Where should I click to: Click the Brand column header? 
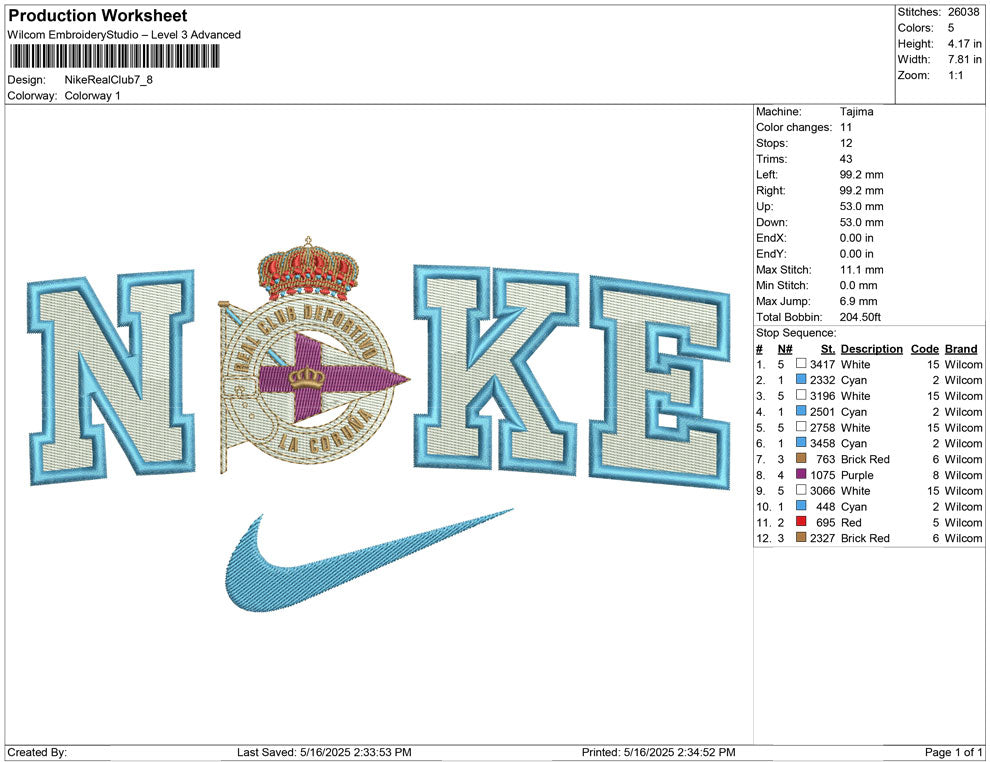961,348
